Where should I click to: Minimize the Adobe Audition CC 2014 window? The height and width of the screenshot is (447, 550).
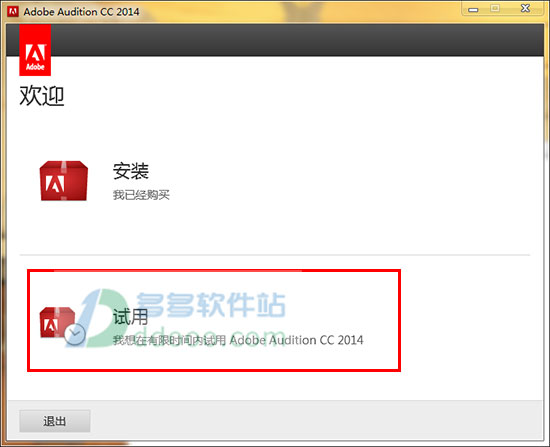coord(473,9)
